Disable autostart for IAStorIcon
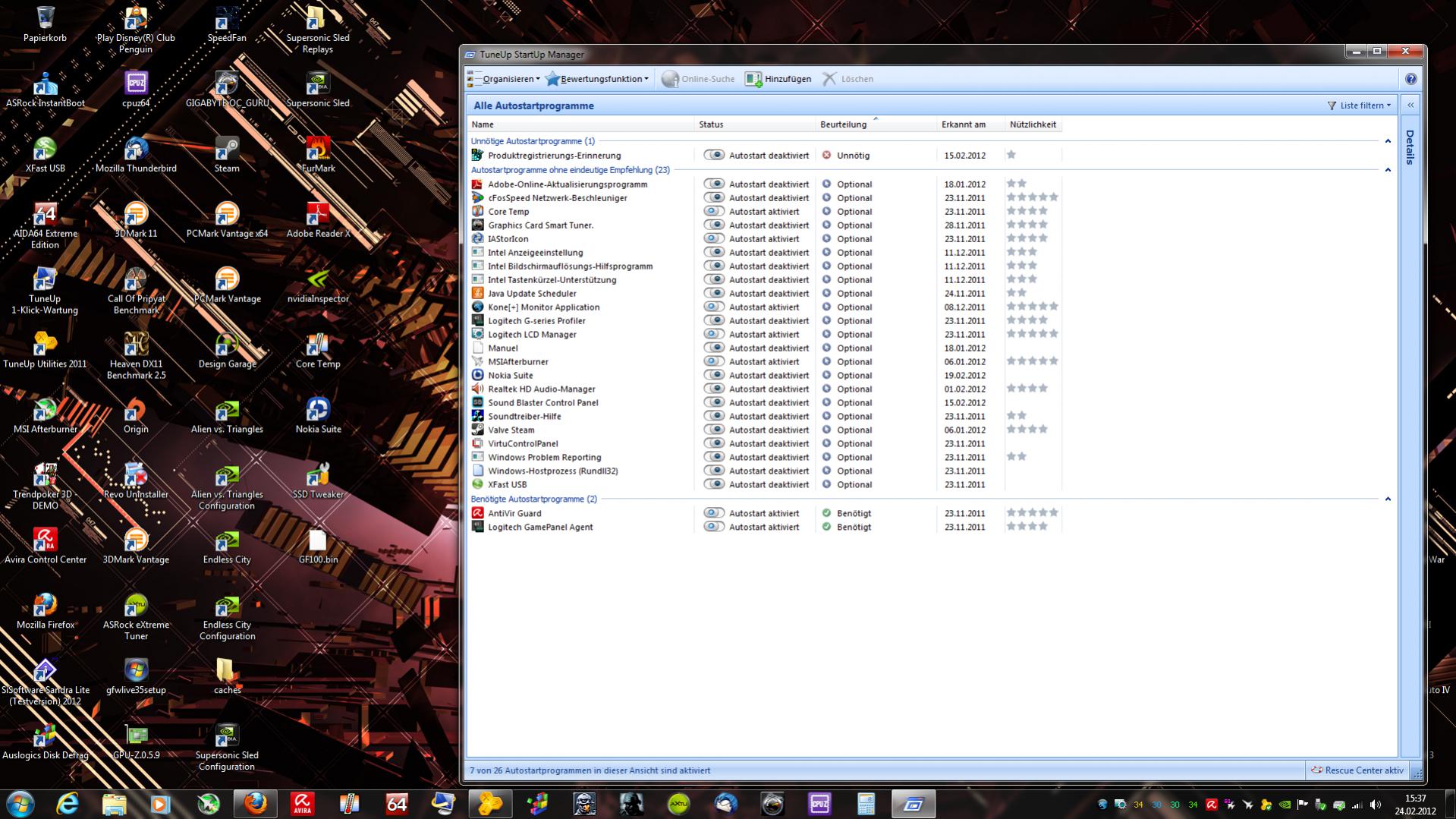The image size is (1456, 819). point(713,238)
